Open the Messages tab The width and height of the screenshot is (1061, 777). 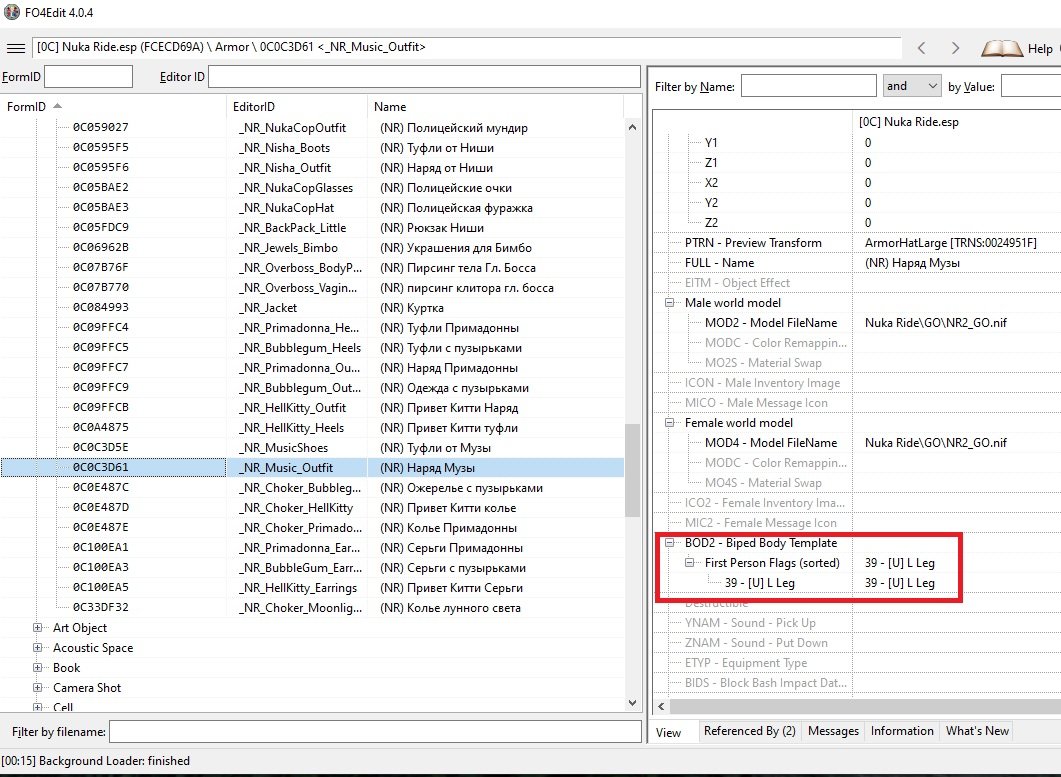(833, 731)
